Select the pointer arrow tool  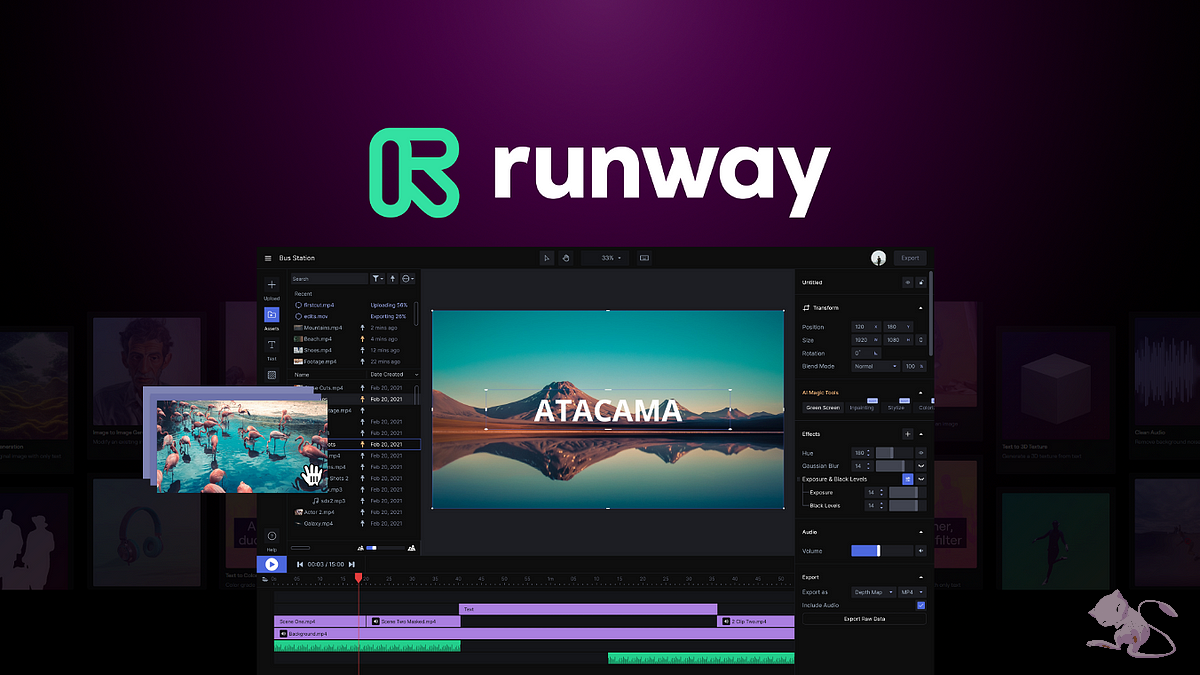point(547,258)
